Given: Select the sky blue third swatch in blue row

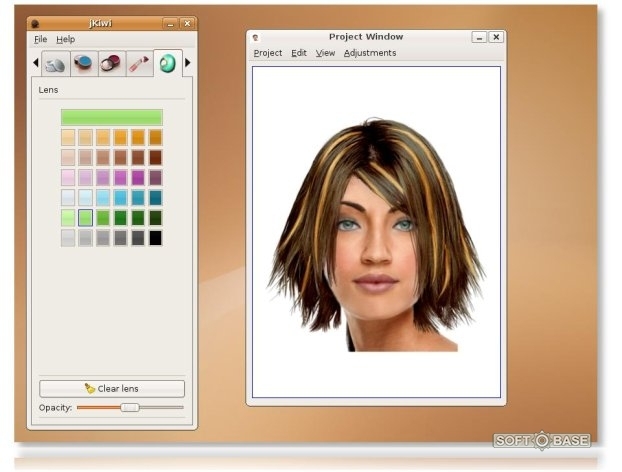Looking at the screenshot, I should (x=103, y=198).
